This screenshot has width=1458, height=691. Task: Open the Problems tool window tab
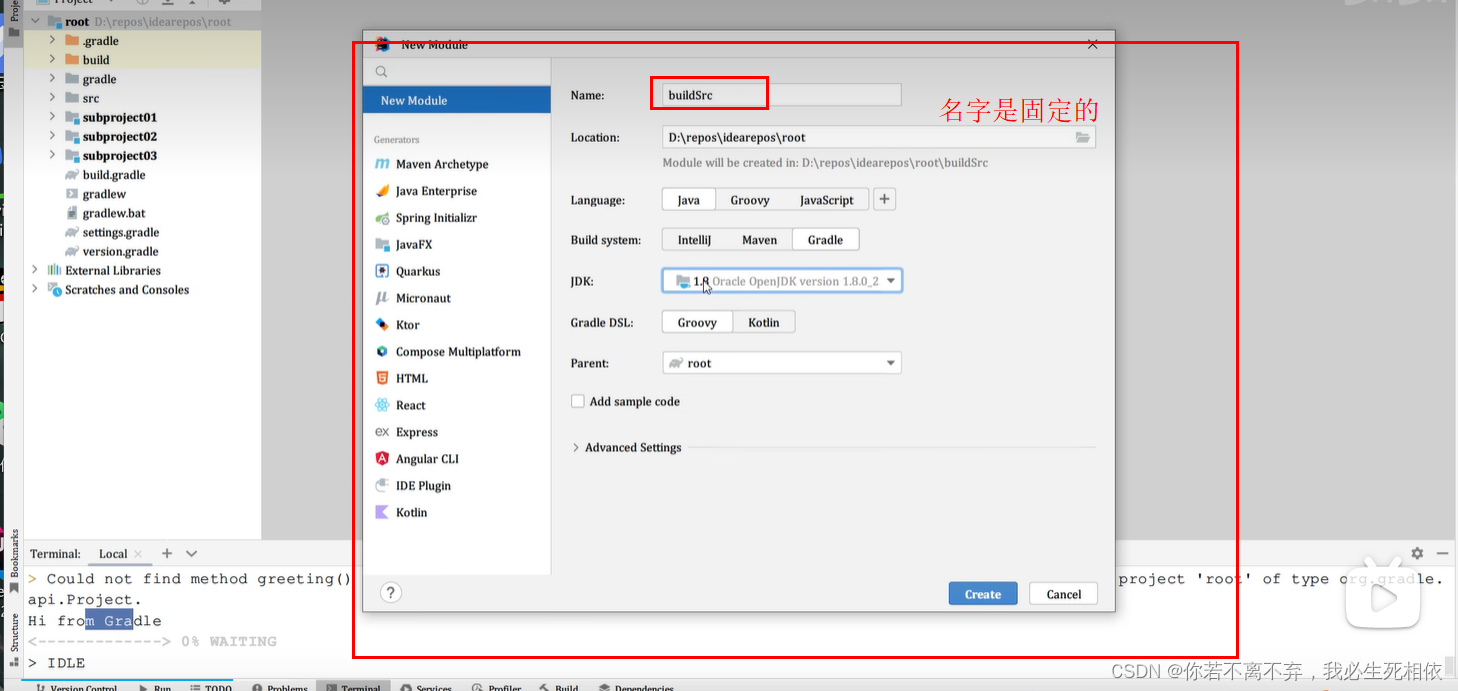tap(280, 688)
